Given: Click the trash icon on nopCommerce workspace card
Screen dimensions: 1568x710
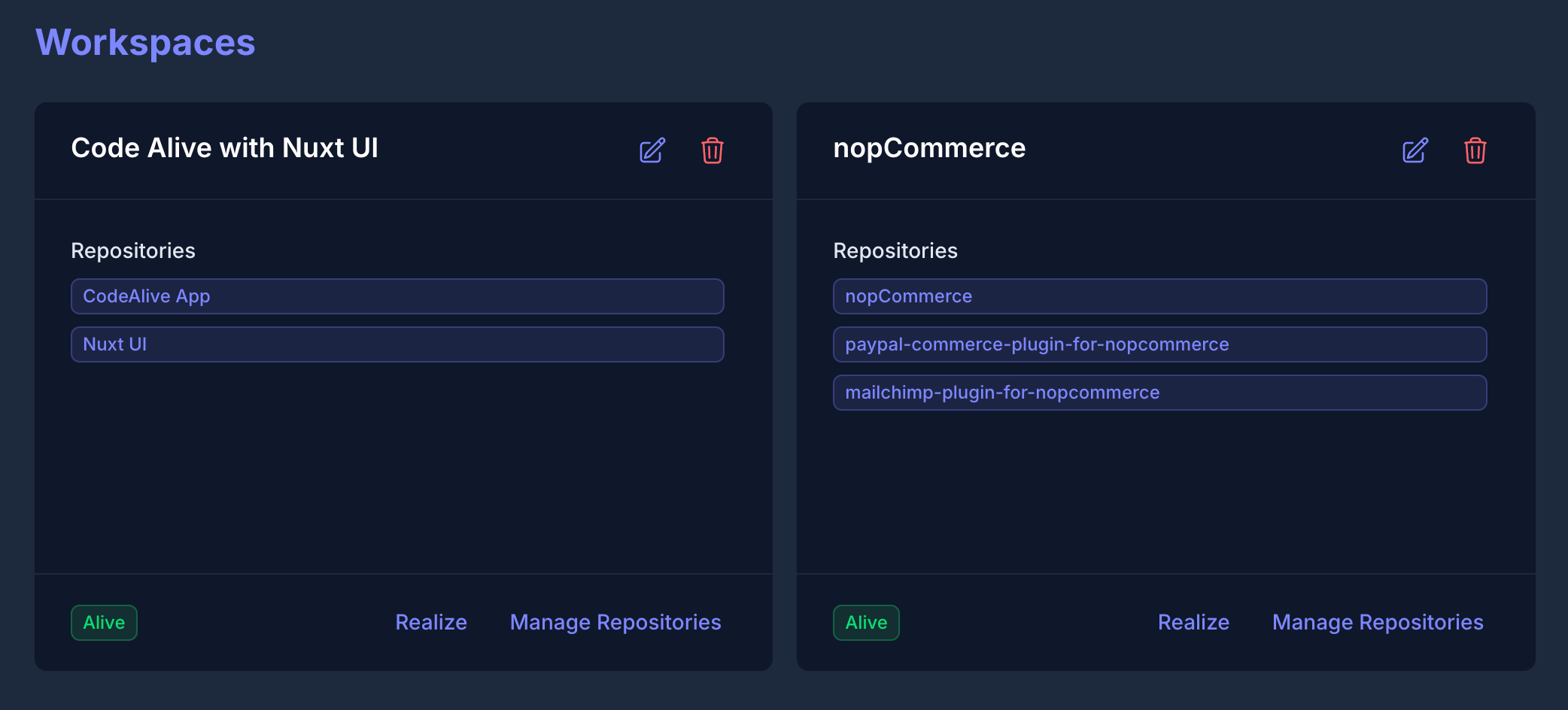Looking at the screenshot, I should [x=1475, y=150].
